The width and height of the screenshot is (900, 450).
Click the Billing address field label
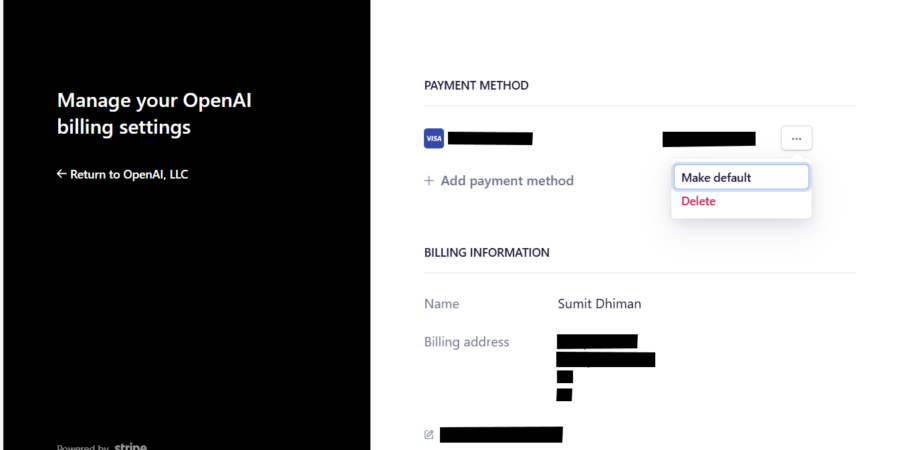[x=466, y=342]
